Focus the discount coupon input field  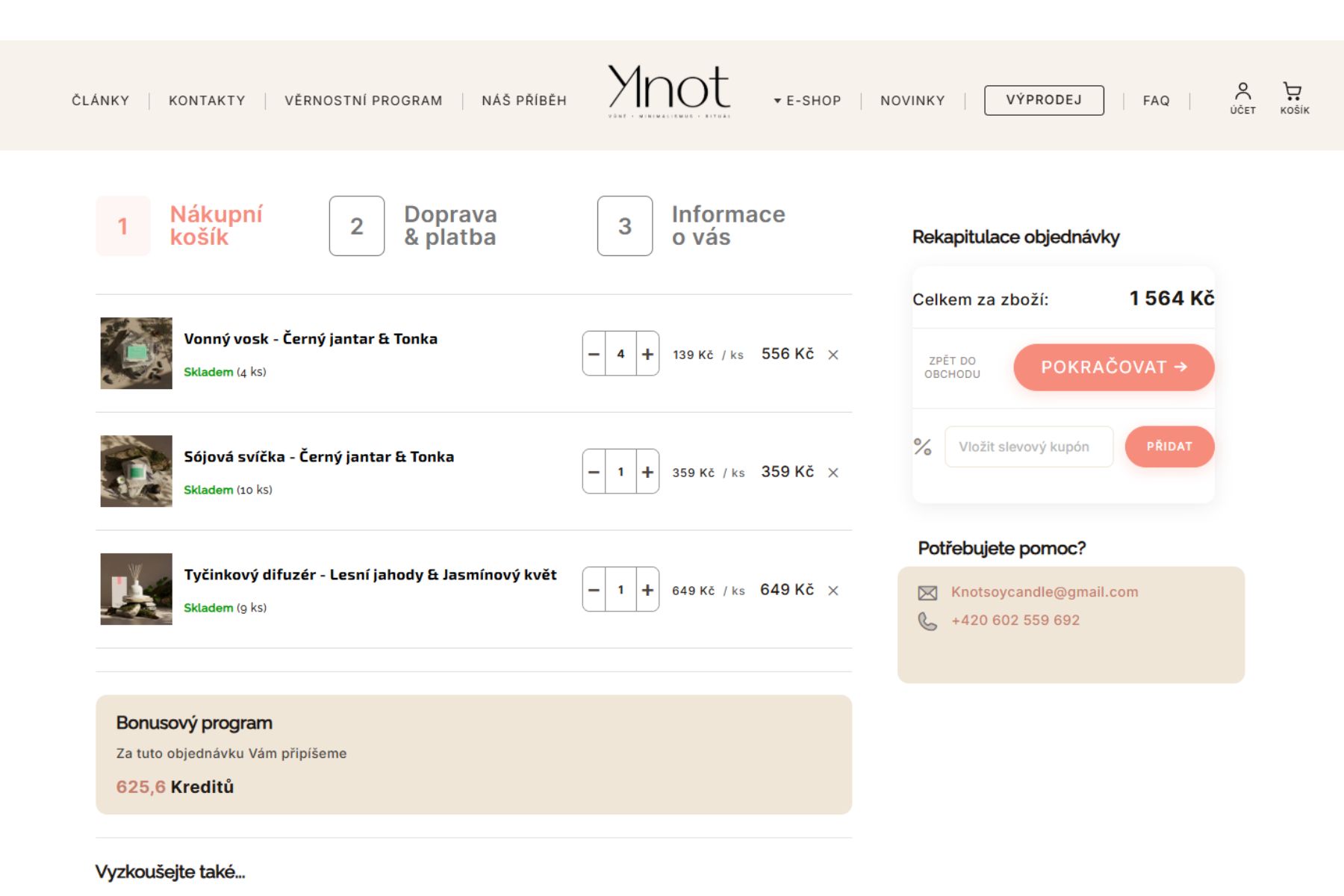[1029, 447]
